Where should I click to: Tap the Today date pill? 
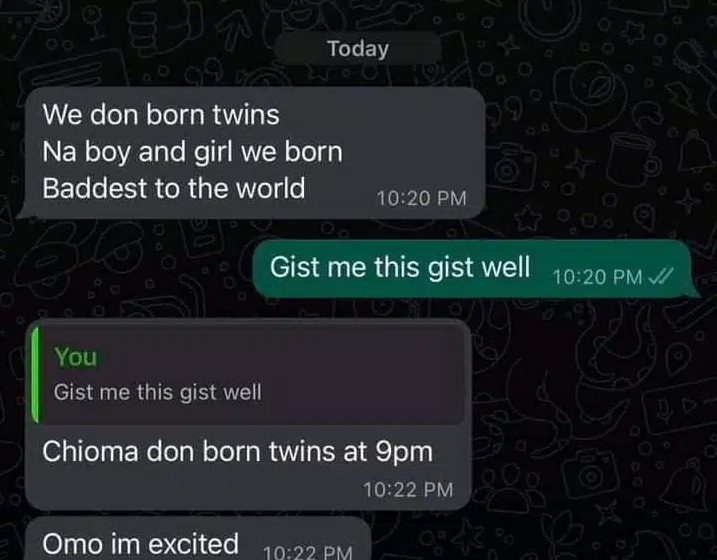[x=358, y=48]
